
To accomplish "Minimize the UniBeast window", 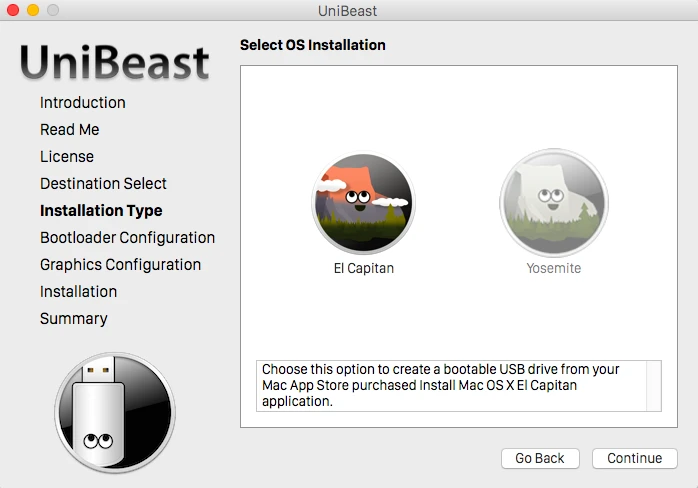I will 33,10.
